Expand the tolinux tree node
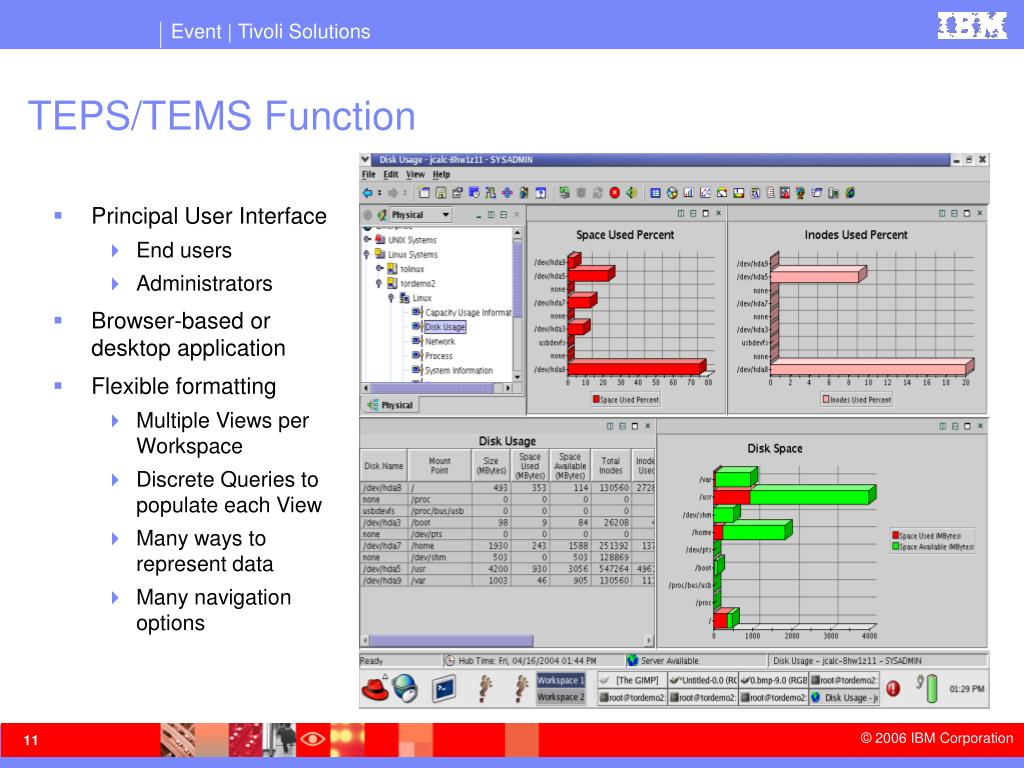This screenshot has height=768, width=1024. pyautogui.click(x=379, y=268)
